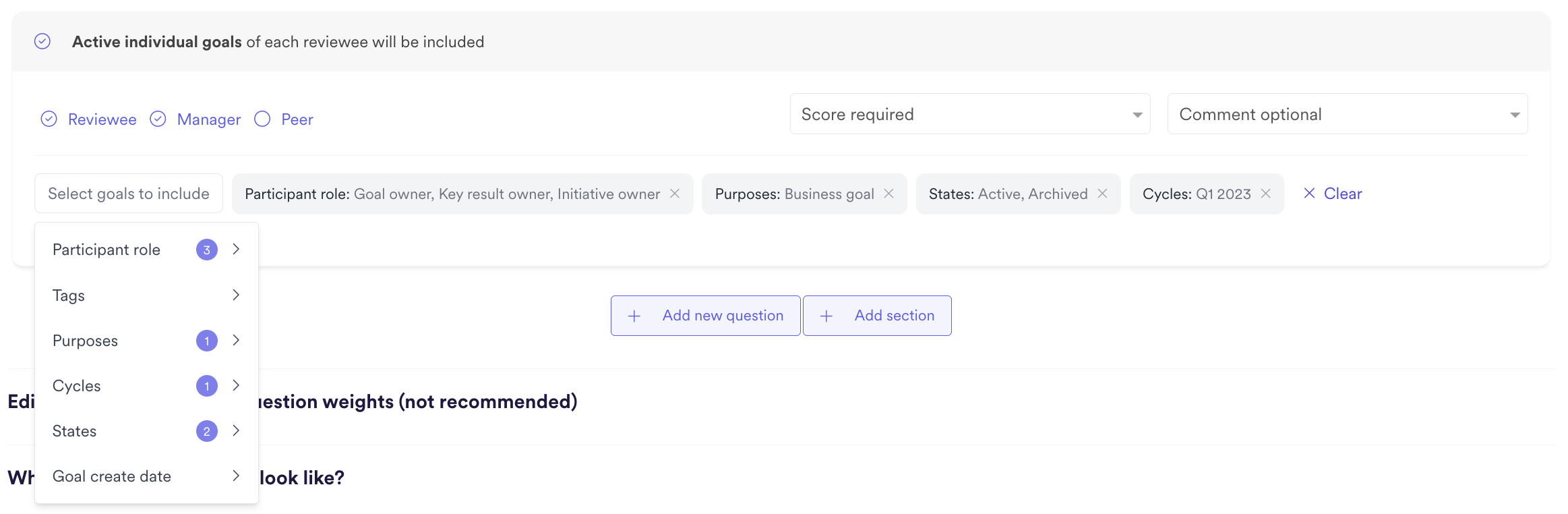Expand the Cycles chevron arrow
Viewport: 1568px width, 514px height.
point(236,385)
